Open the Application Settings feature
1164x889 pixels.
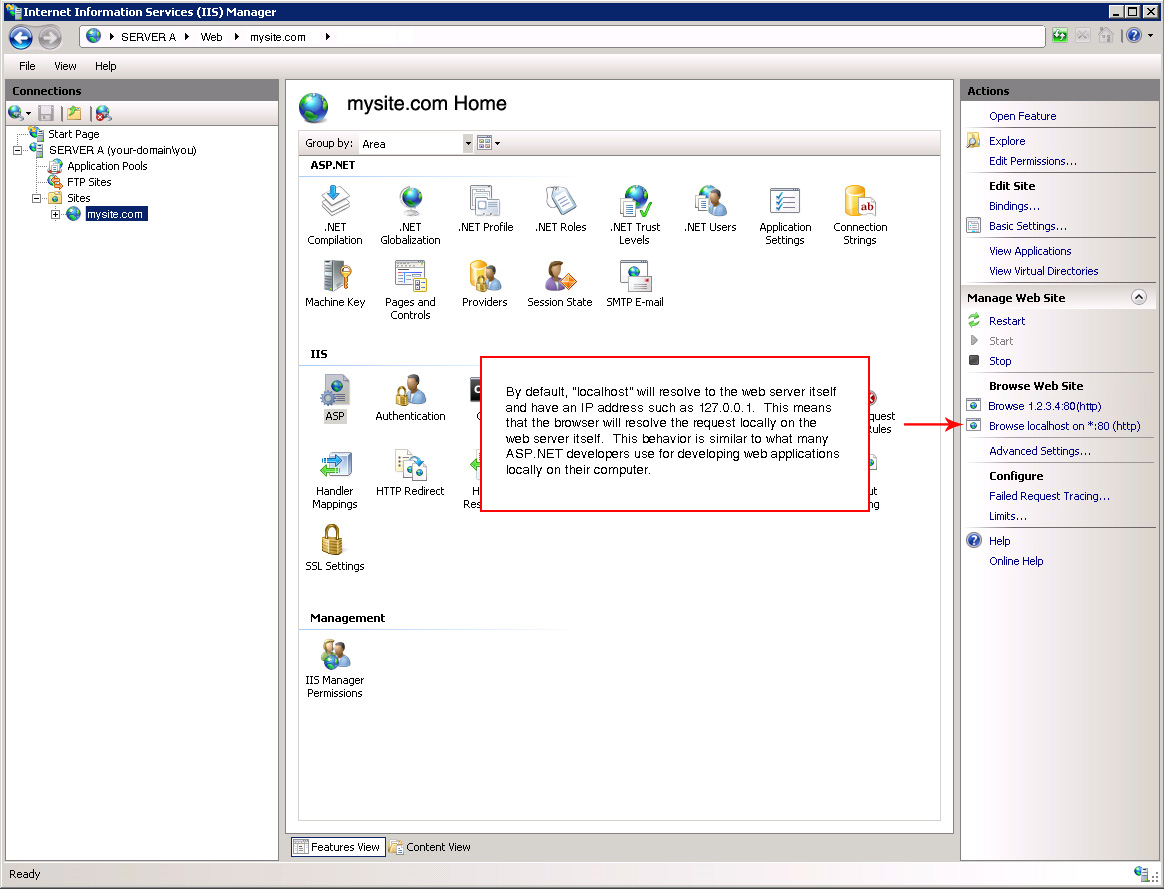785,214
